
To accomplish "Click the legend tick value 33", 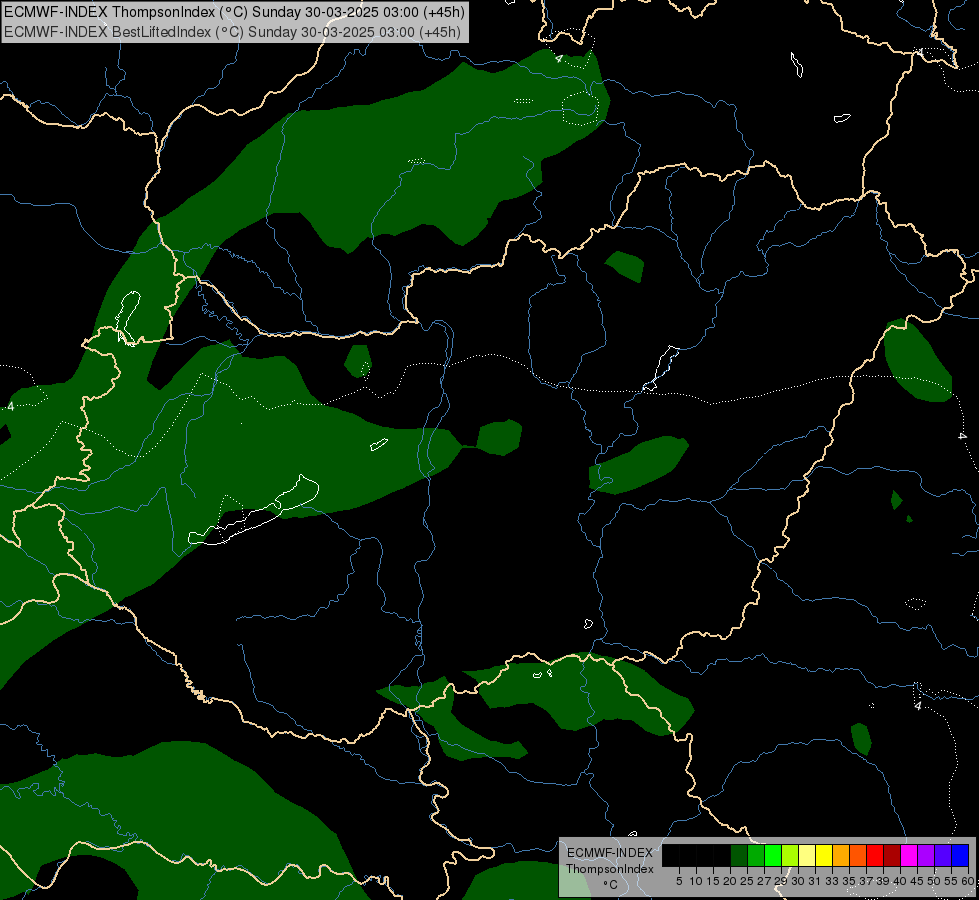I will pos(832,881).
